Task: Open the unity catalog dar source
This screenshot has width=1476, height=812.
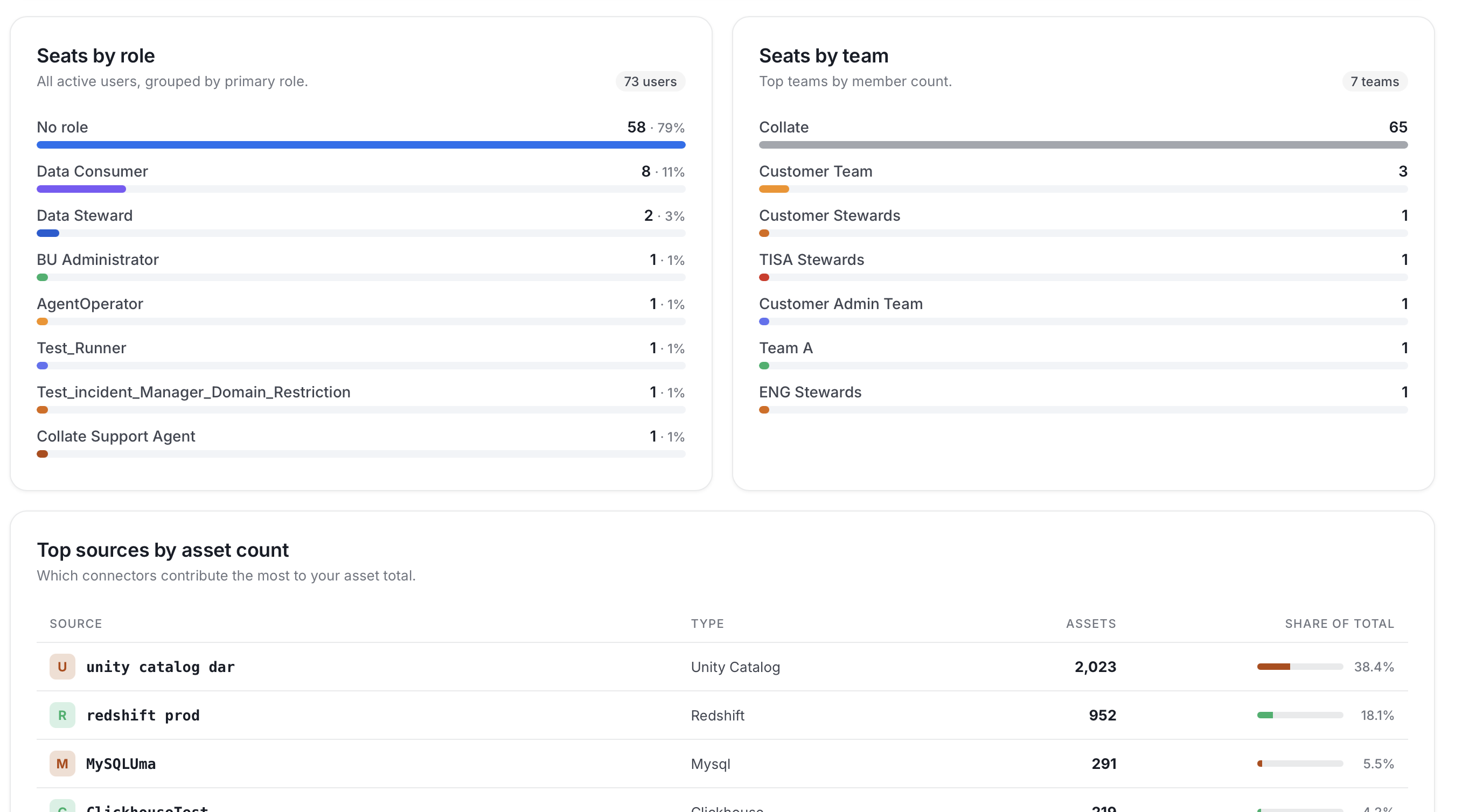Action: point(161,667)
